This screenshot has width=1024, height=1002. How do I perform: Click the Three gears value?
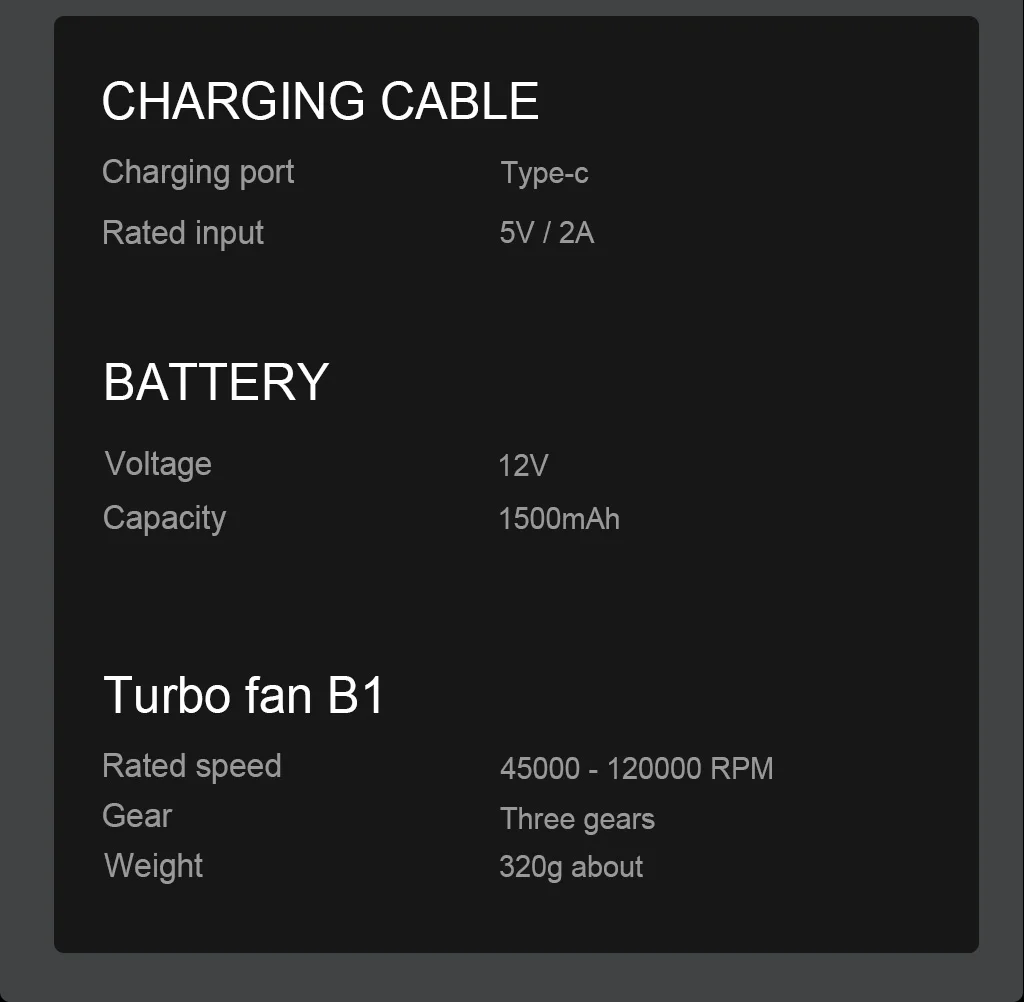pos(577,820)
